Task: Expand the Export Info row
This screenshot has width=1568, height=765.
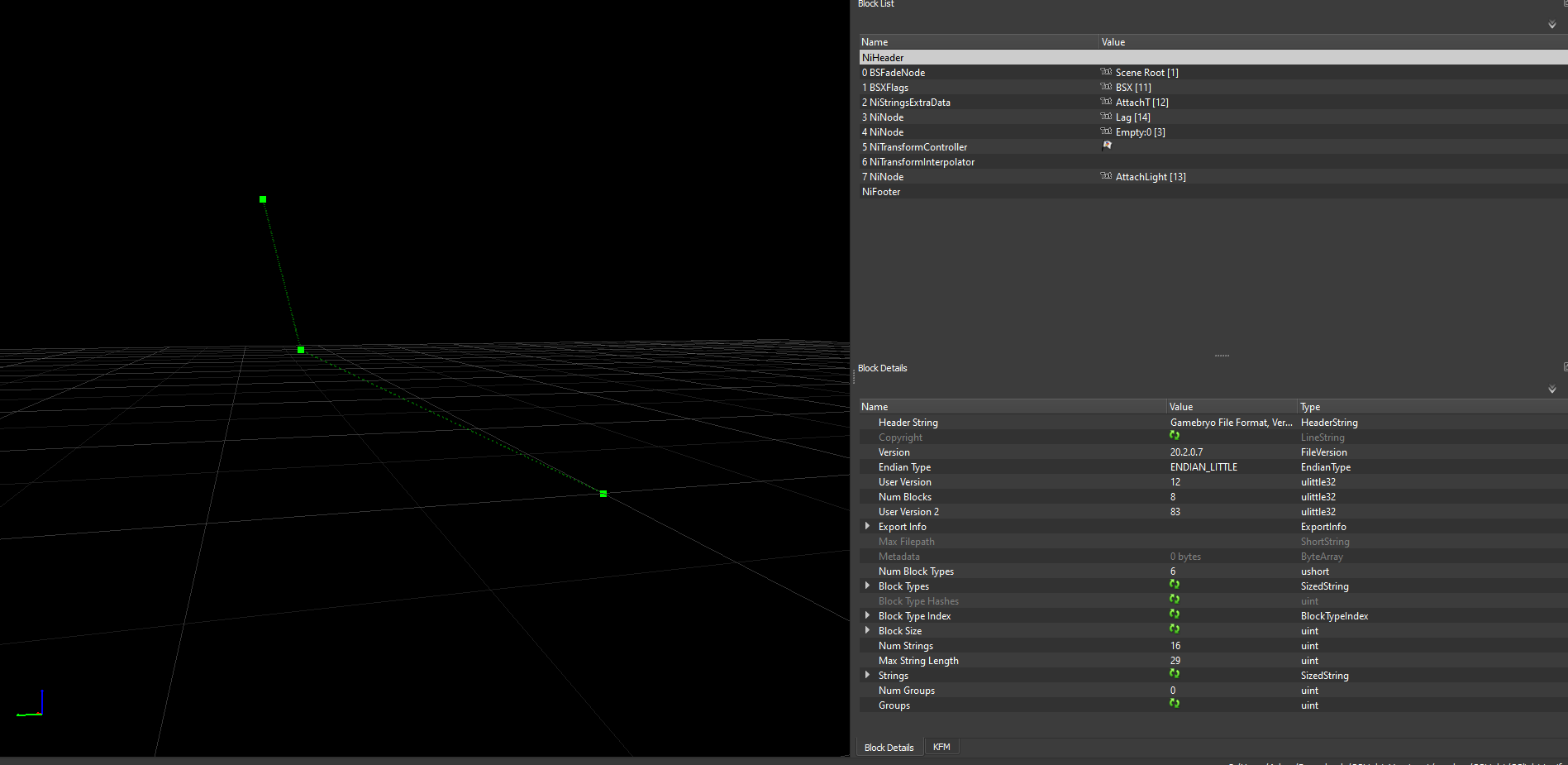Action: [x=866, y=526]
